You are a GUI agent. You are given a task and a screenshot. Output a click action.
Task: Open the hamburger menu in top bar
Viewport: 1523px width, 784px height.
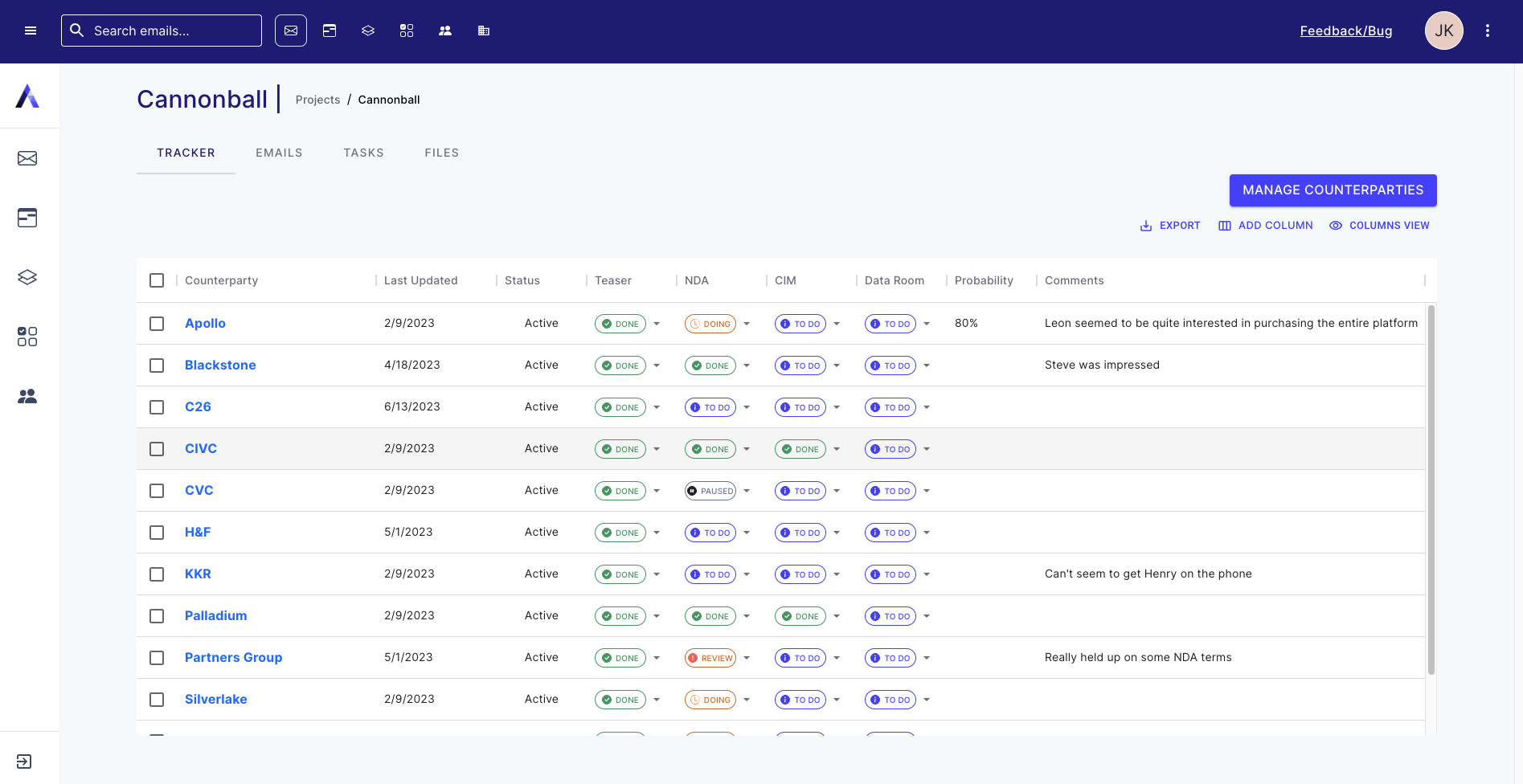31,31
